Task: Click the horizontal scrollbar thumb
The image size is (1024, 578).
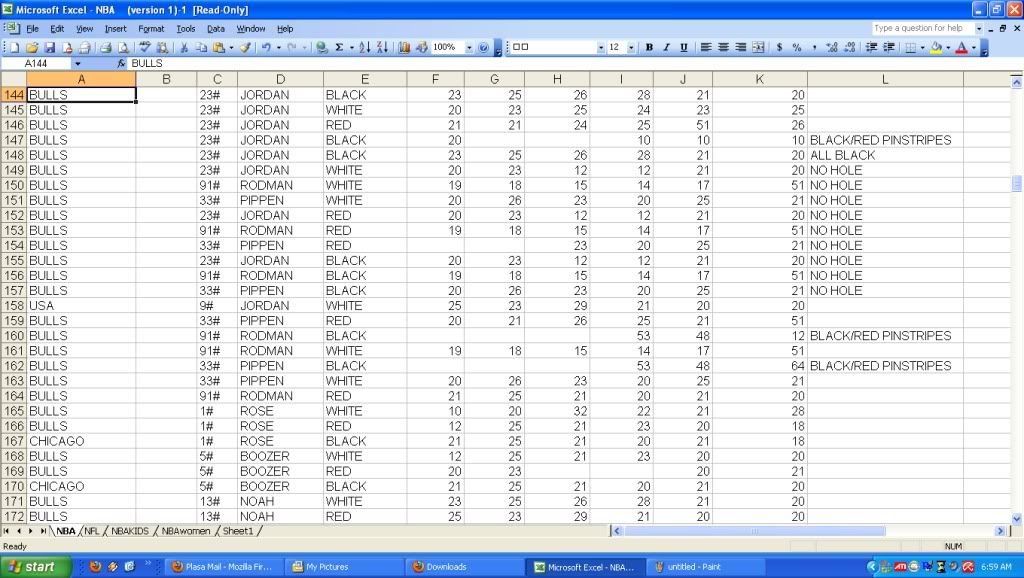Action: pos(754,531)
